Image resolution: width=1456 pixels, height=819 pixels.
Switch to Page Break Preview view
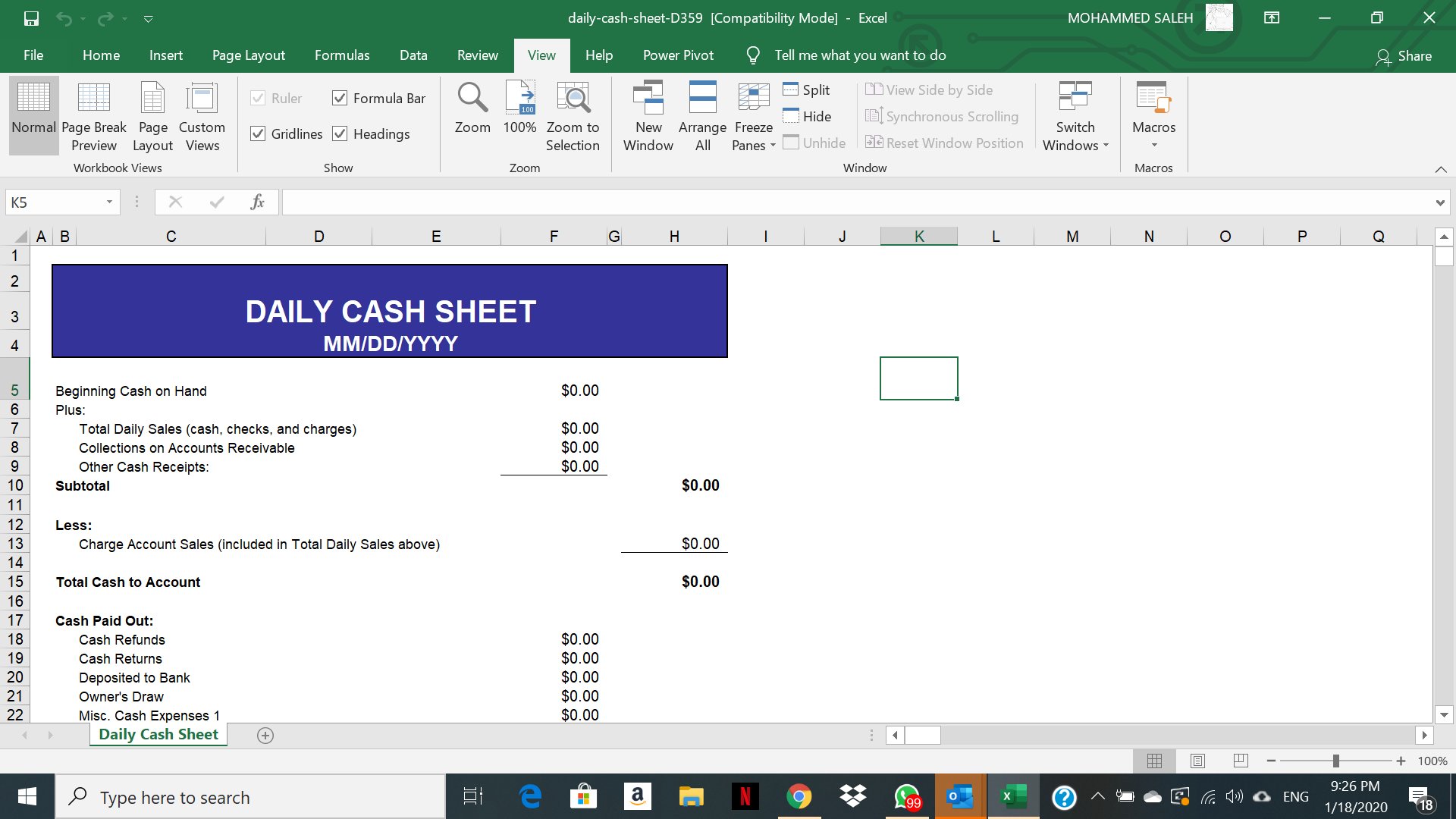94,115
